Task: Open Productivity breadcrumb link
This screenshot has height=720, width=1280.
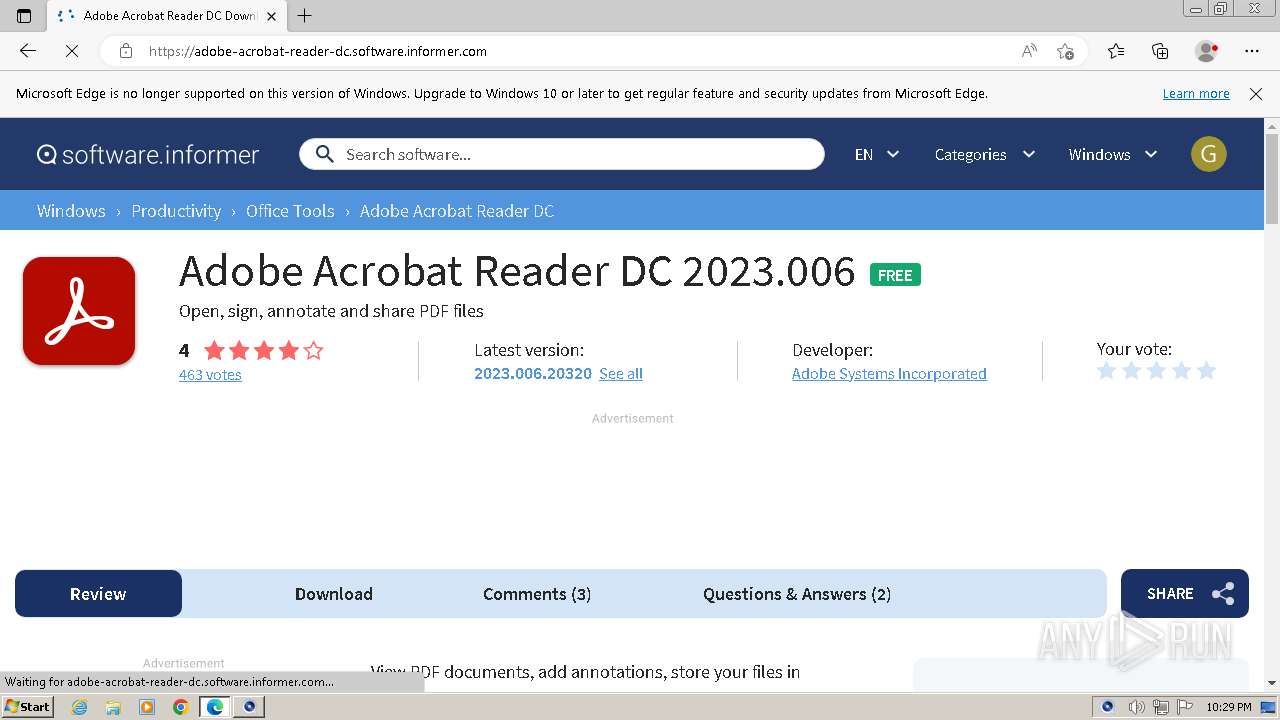Action: [176, 211]
